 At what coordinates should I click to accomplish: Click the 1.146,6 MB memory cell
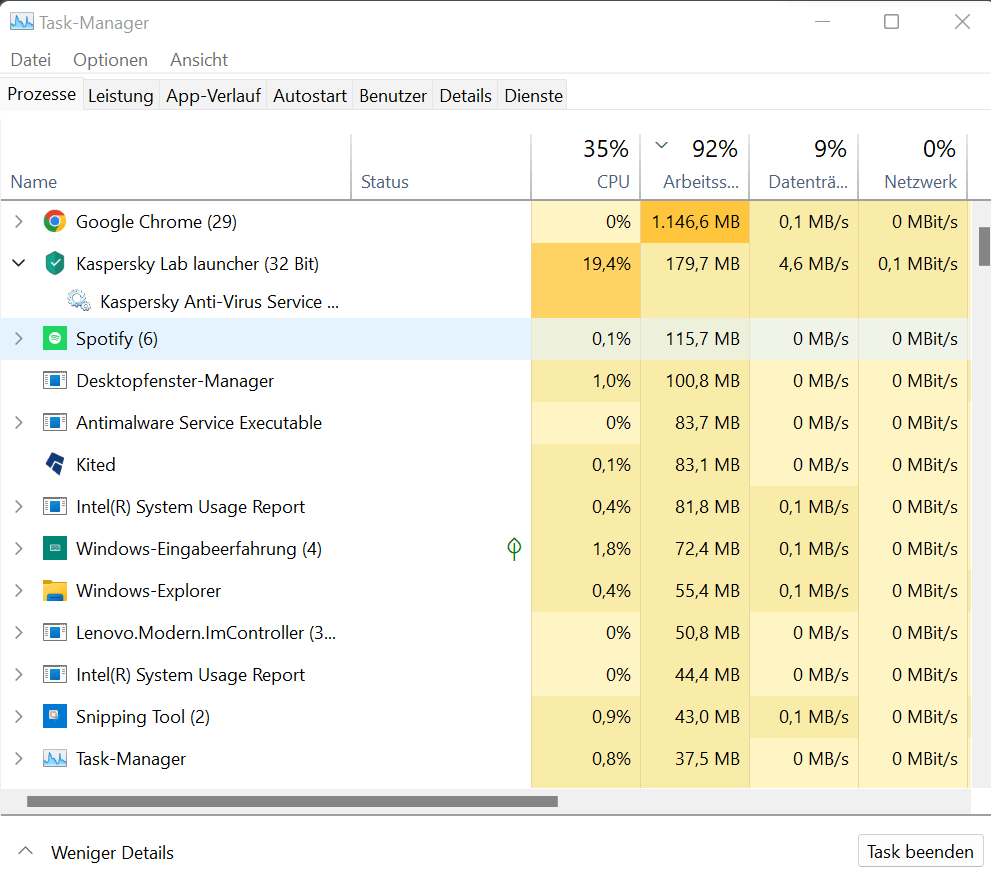tap(695, 222)
